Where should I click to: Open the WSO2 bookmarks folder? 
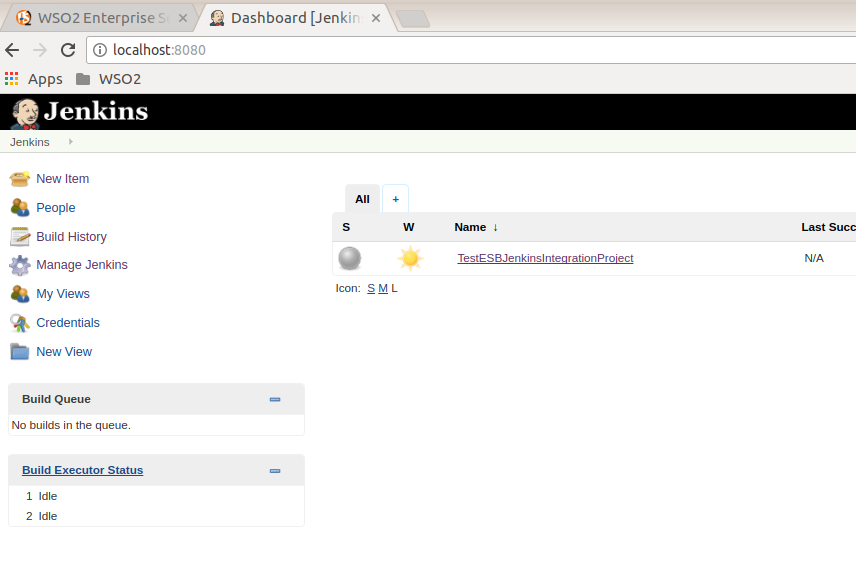tap(108, 79)
